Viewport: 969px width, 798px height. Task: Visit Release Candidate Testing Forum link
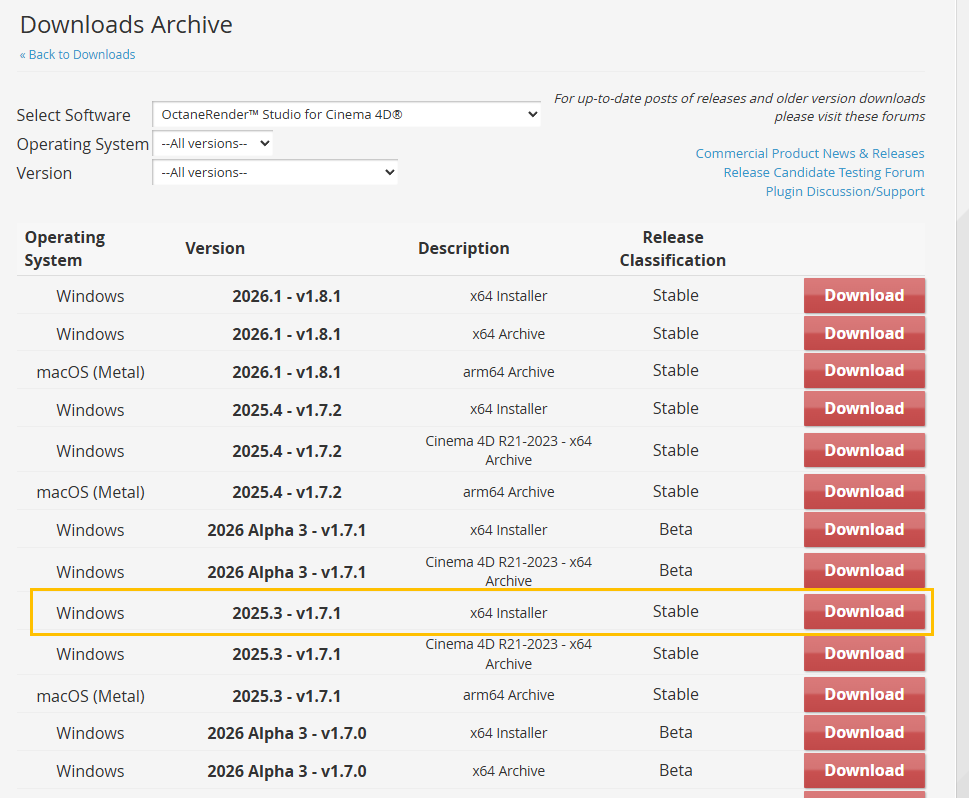click(x=823, y=172)
